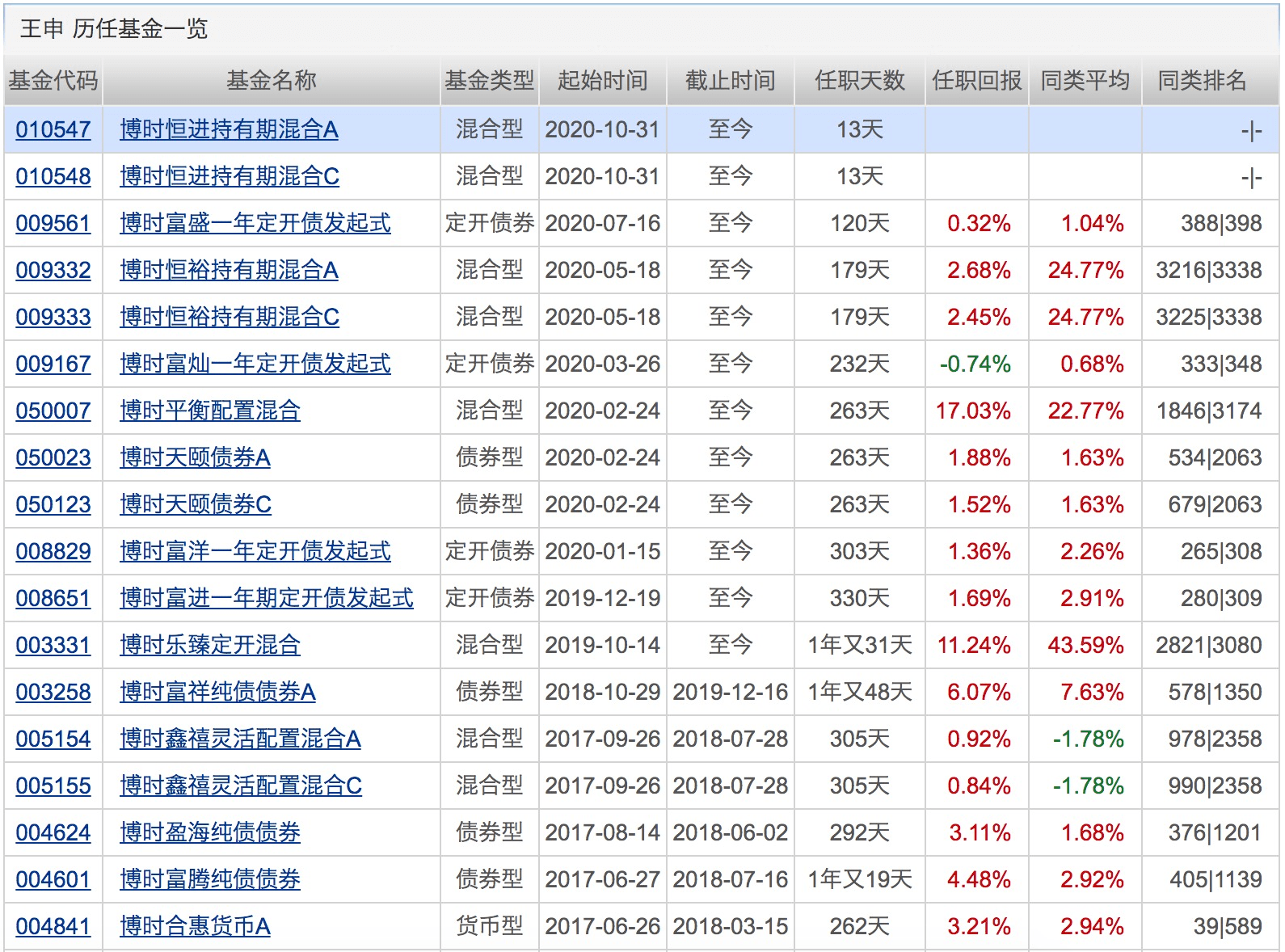Viewport: 1285px width, 952px height.
Task: Open fund 博时恒裕持有期混合A
Action: 229,270
